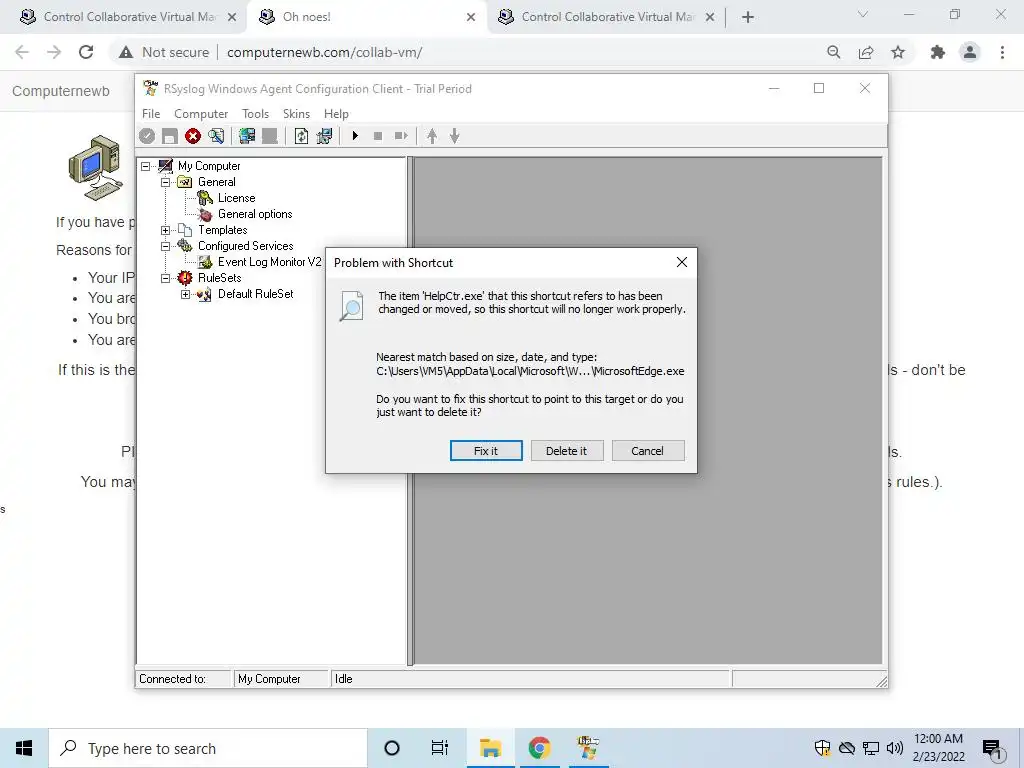Expand the Default RuleSet node
The image size is (1024, 768).
(185, 295)
